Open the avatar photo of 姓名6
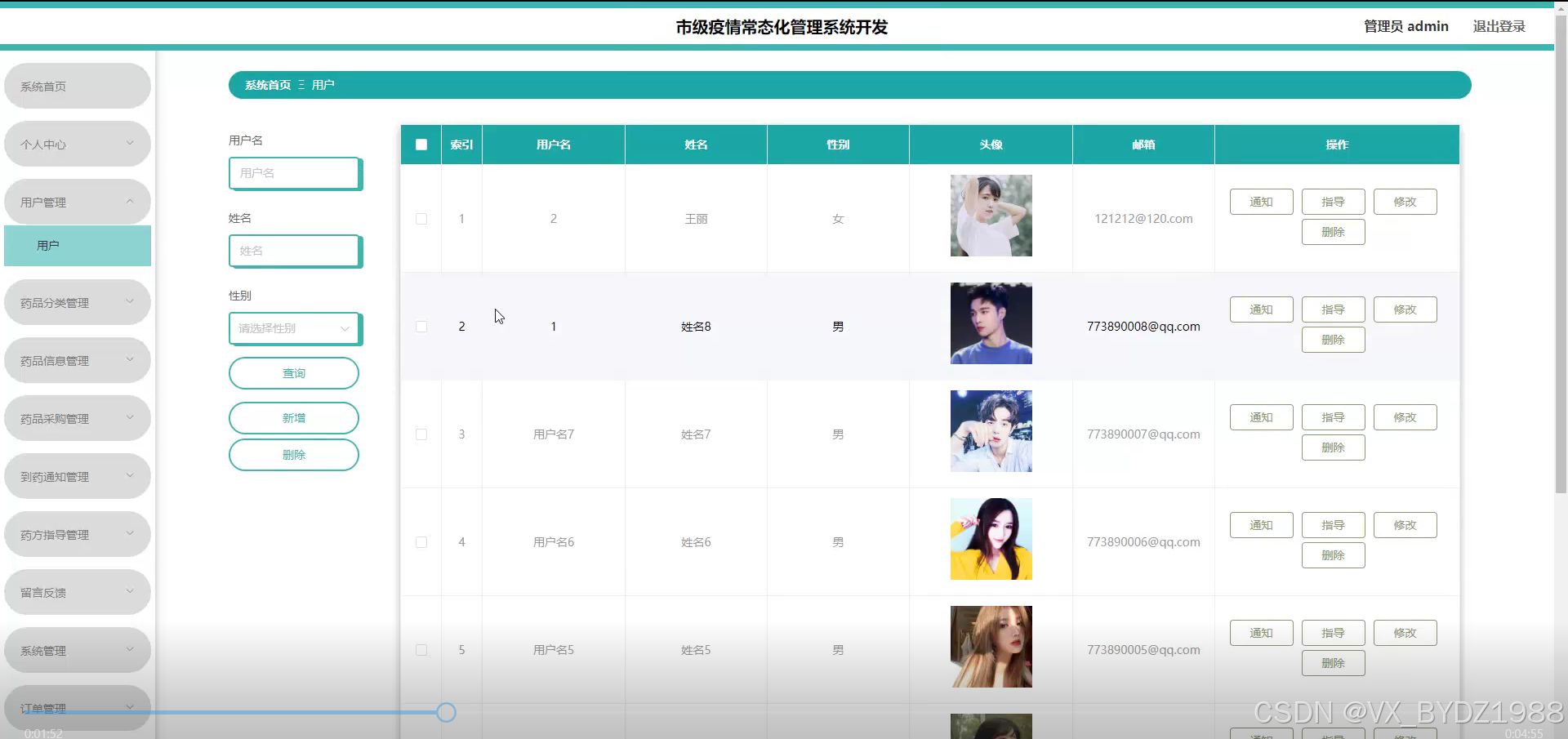Screen dimensions: 1568x739 (x=991, y=539)
